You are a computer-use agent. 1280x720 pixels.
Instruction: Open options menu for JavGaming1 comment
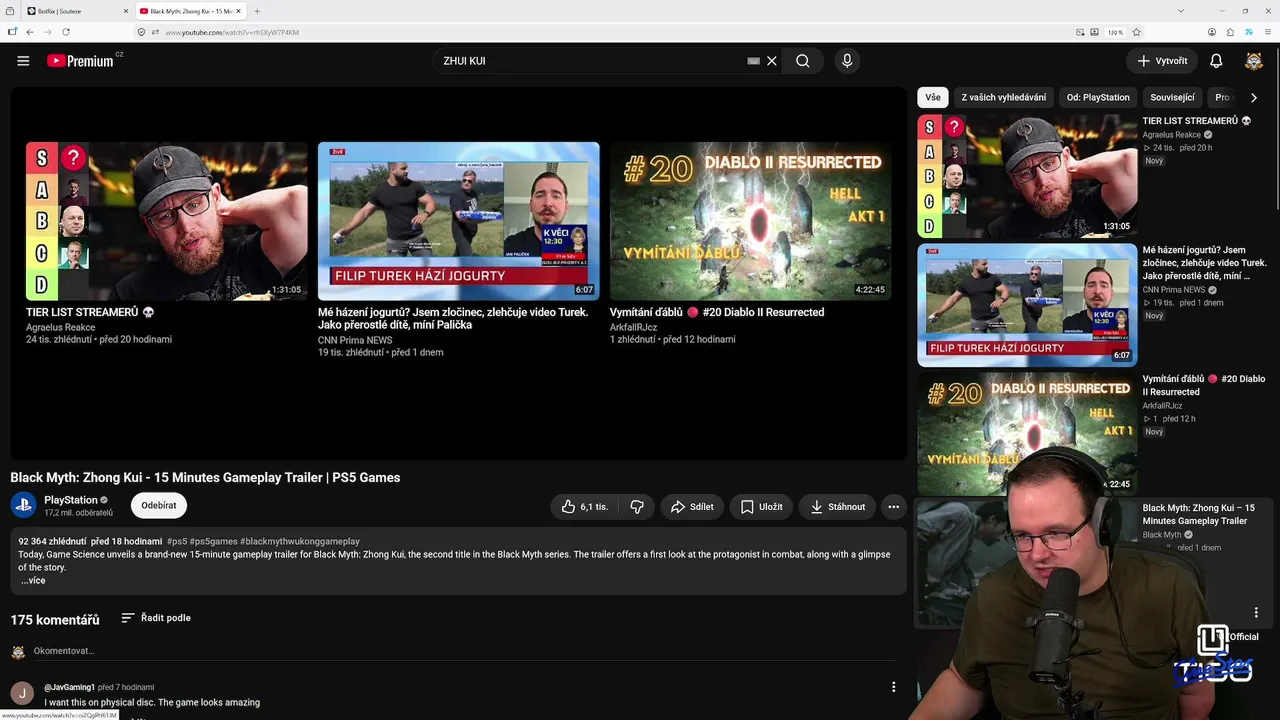coord(893,687)
